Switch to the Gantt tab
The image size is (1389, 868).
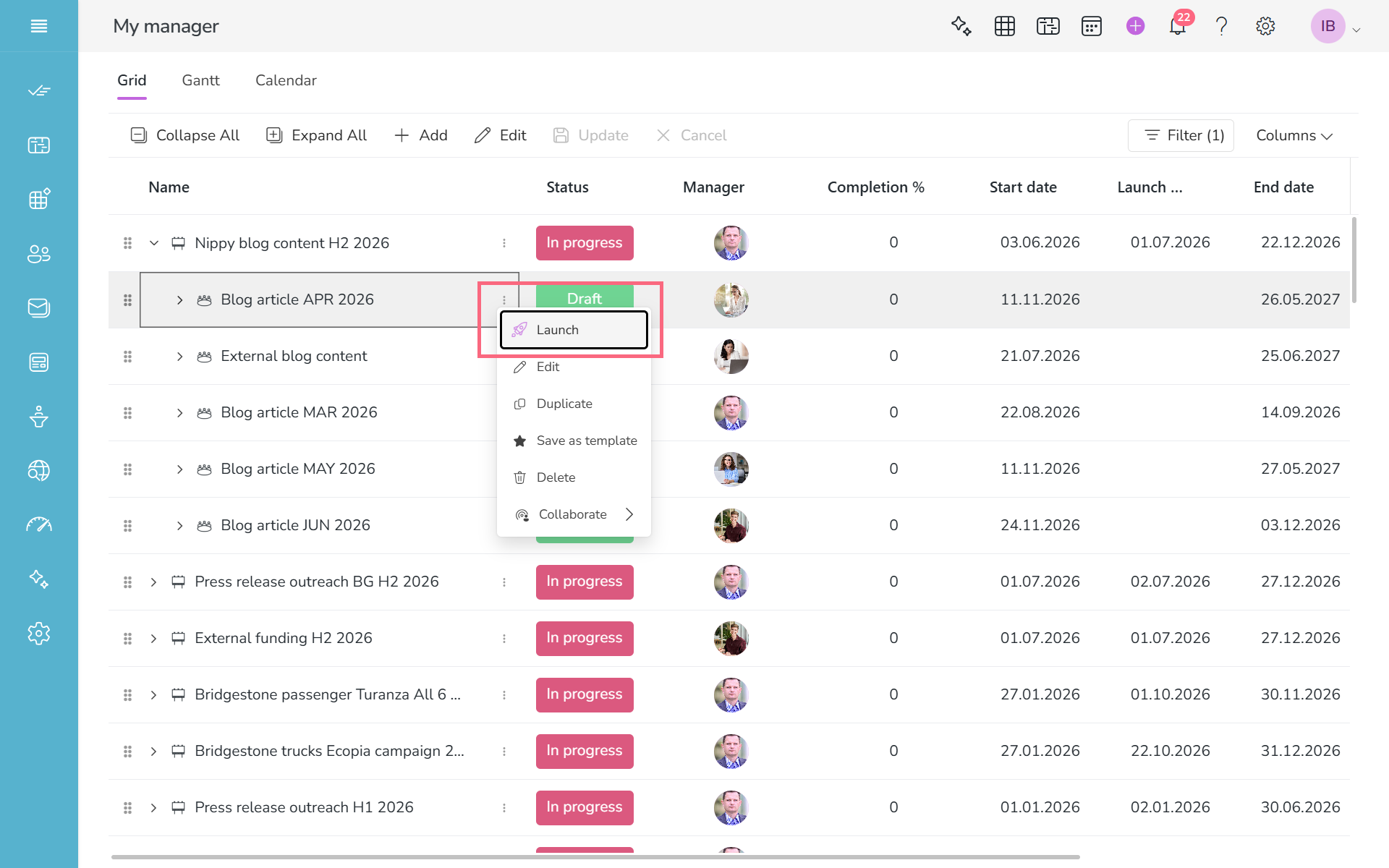200,80
